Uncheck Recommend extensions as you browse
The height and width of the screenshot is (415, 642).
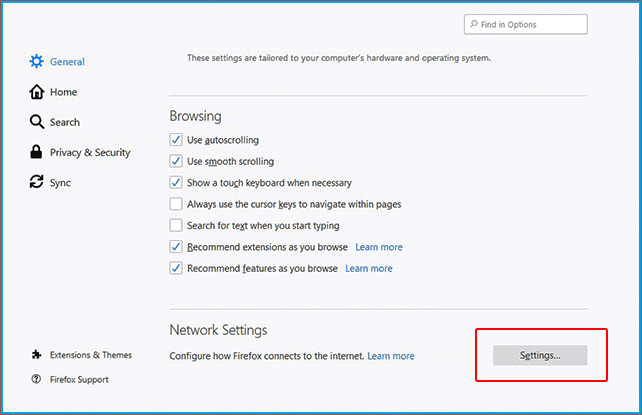coord(176,247)
